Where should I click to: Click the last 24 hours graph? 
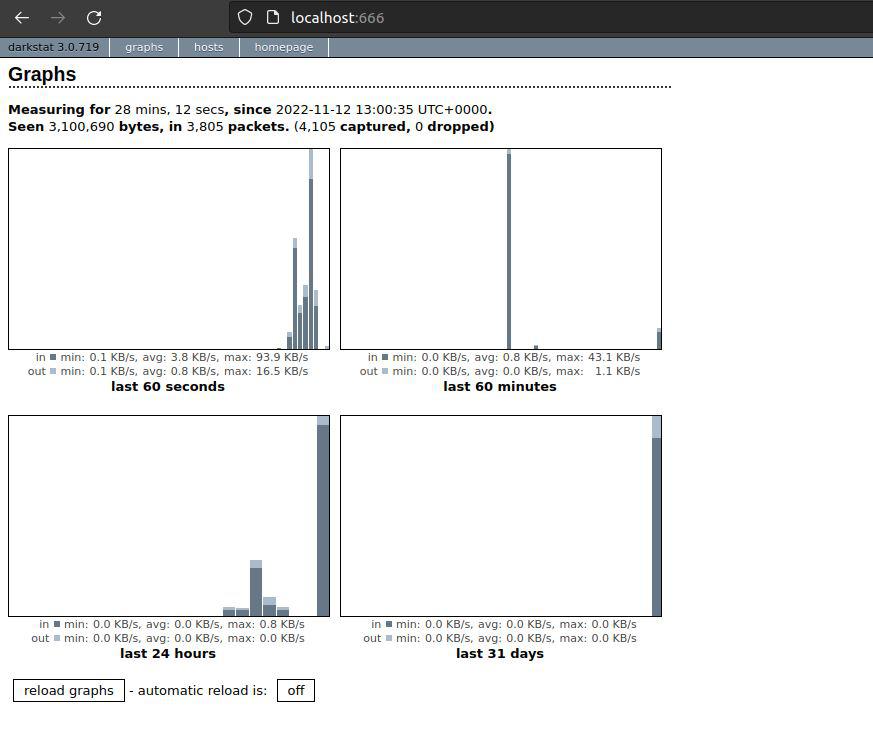[169, 516]
